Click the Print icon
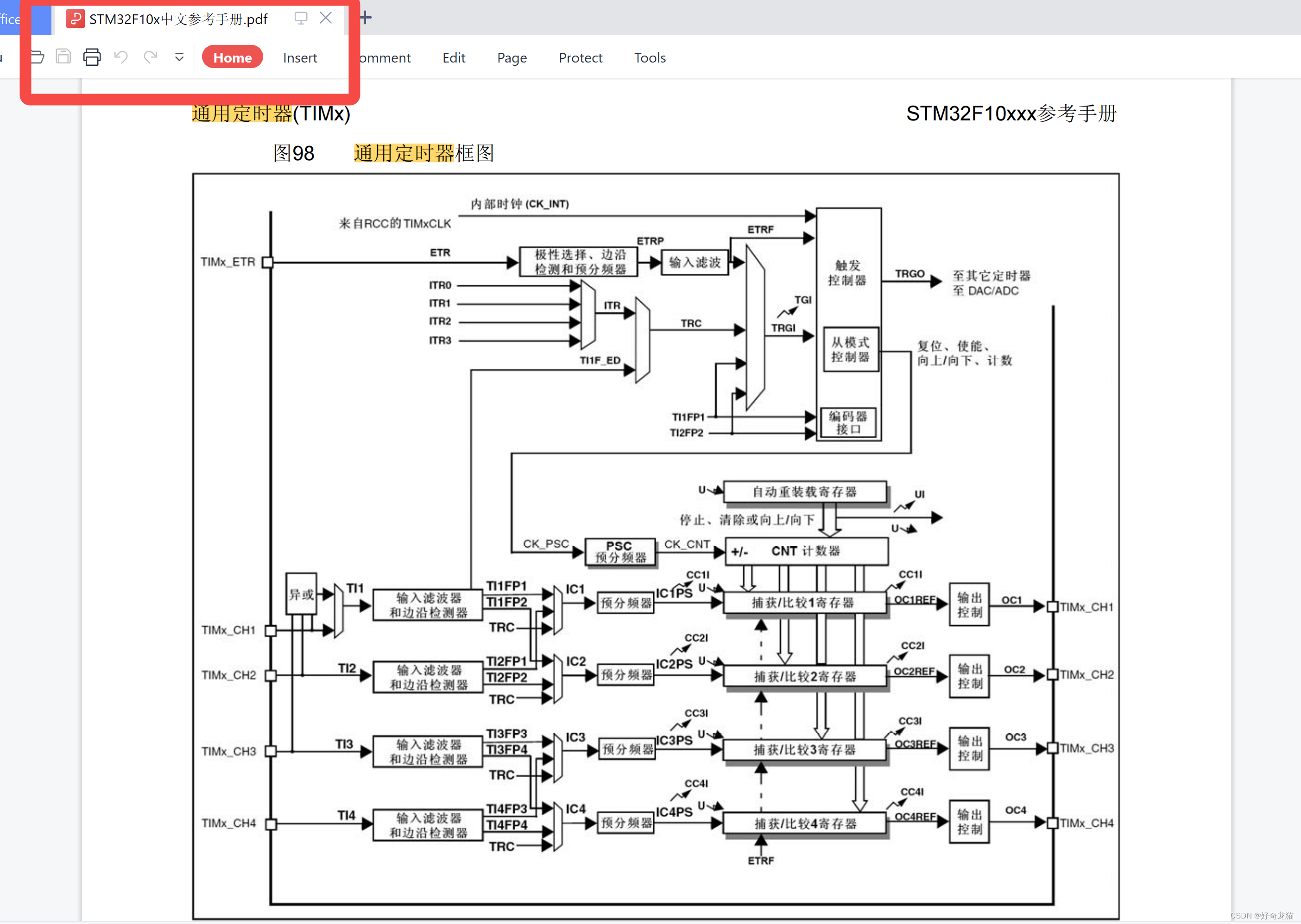The width and height of the screenshot is (1301, 924). 92,57
